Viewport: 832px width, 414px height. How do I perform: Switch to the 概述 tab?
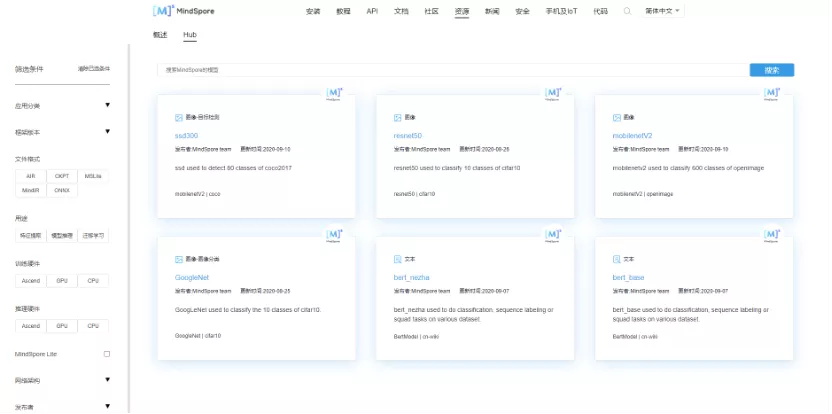160,34
